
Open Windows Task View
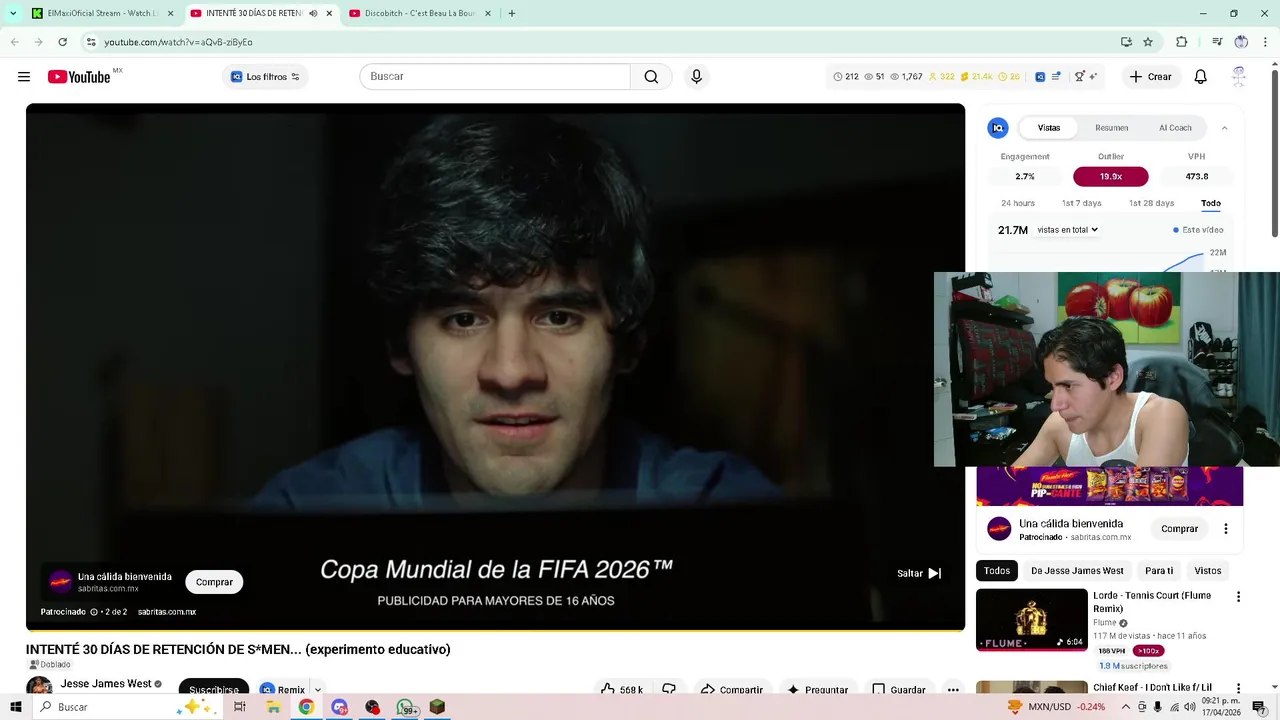(x=240, y=707)
